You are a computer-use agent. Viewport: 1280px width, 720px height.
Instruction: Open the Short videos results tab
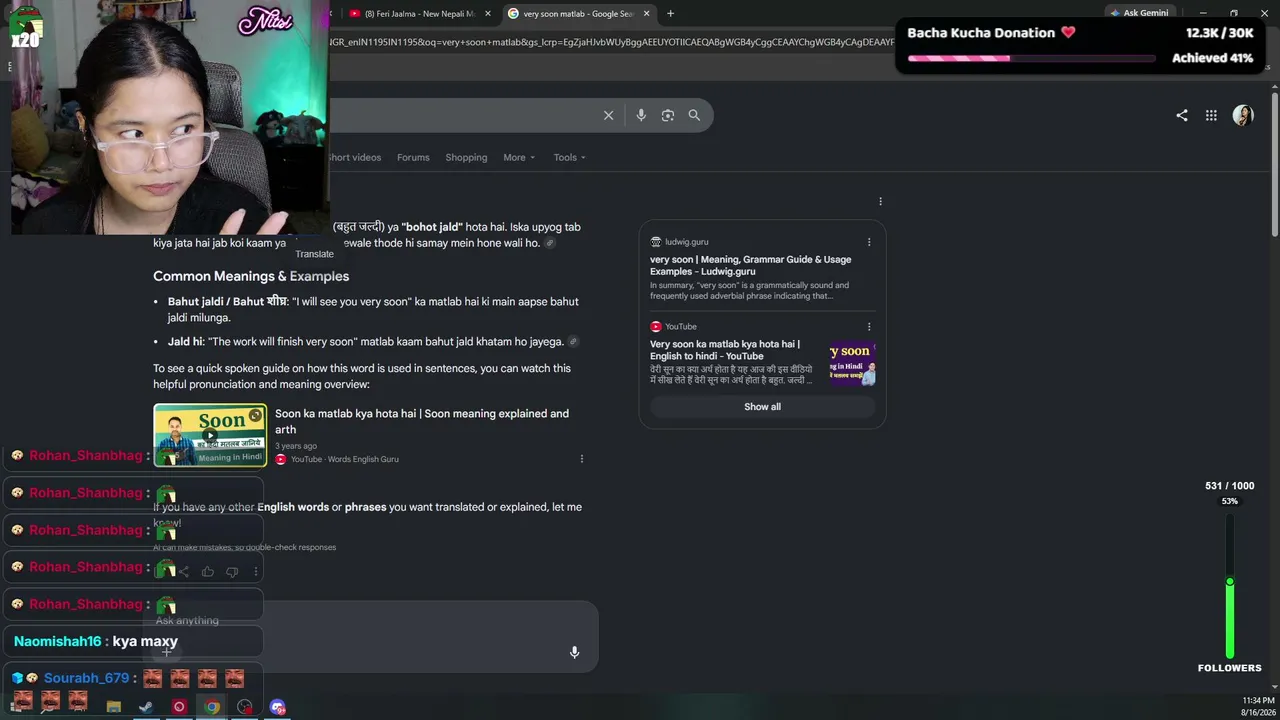[354, 157]
